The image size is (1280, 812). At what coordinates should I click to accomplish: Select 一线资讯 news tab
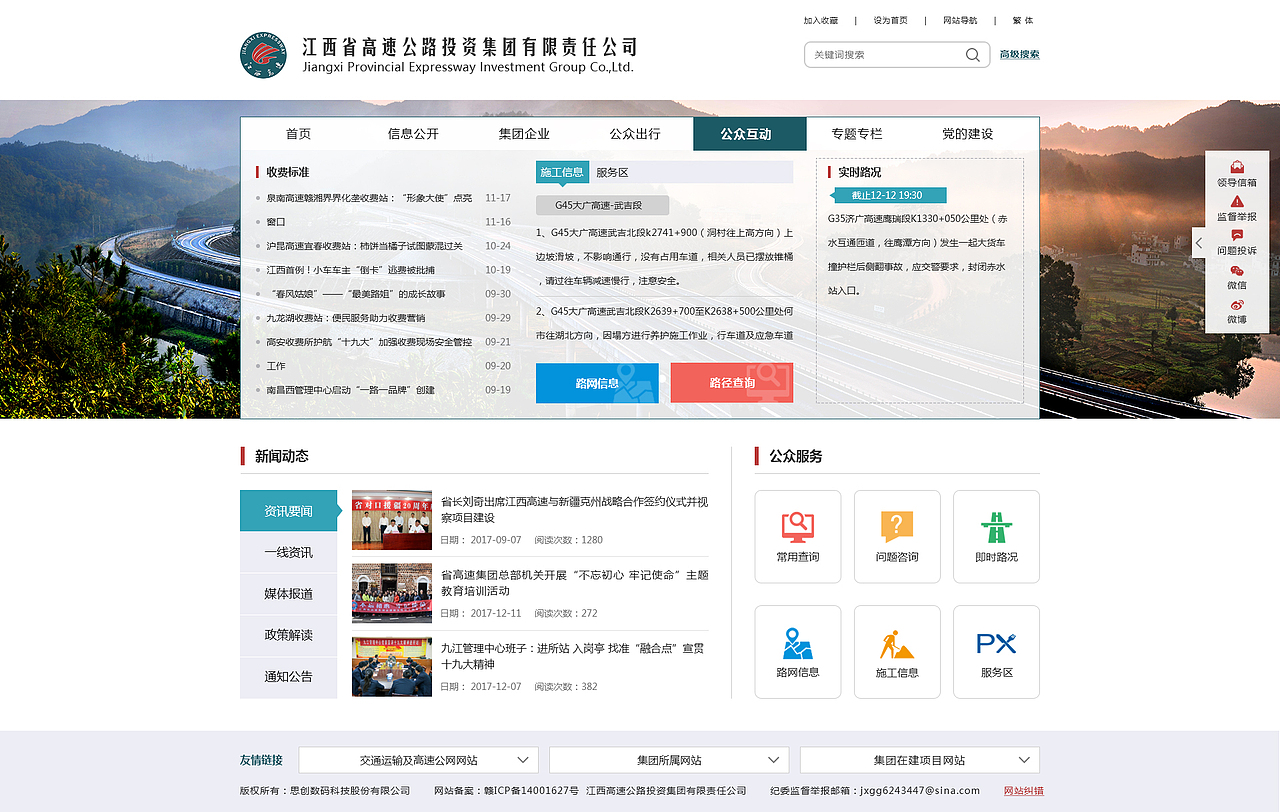[288, 552]
